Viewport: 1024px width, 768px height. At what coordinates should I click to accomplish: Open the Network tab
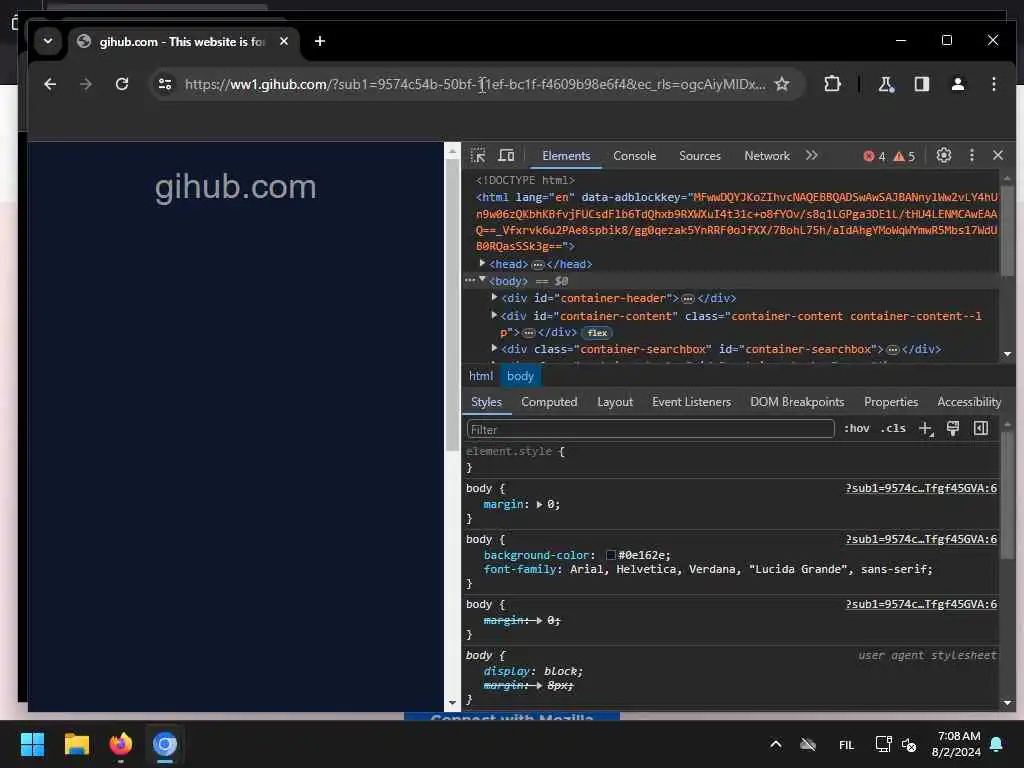767,156
